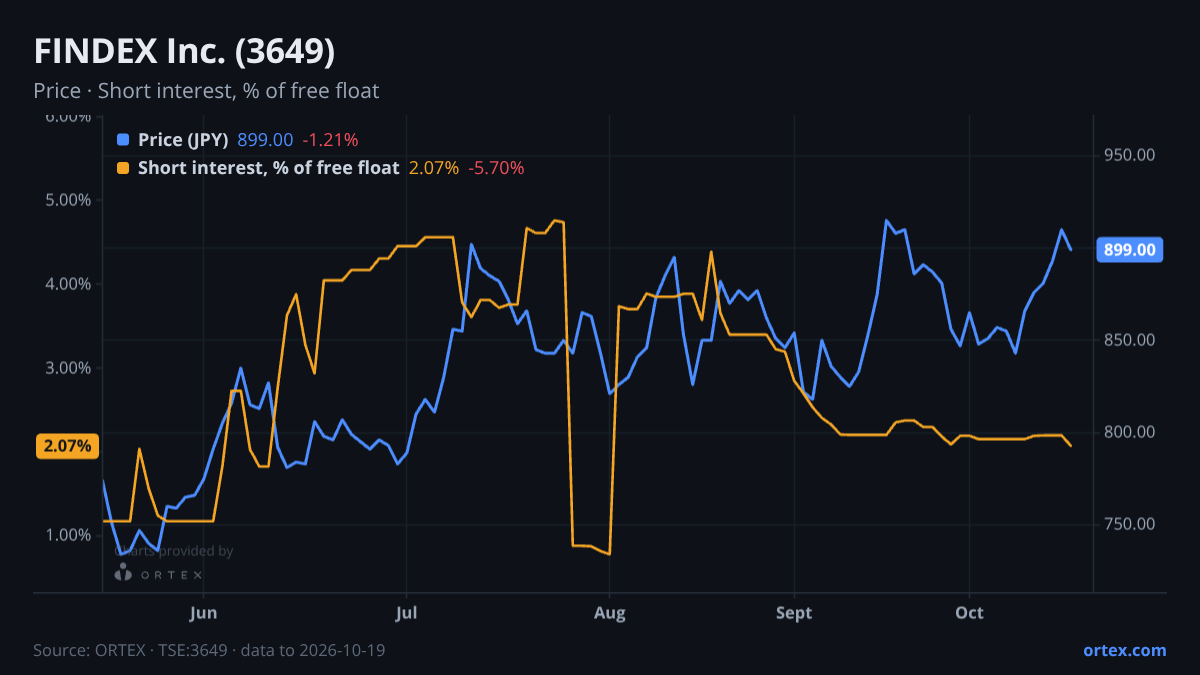The width and height of the screenshot is (1200, 675).
Task: Click the orange Short interest legend marker
Action: [123, 168]
